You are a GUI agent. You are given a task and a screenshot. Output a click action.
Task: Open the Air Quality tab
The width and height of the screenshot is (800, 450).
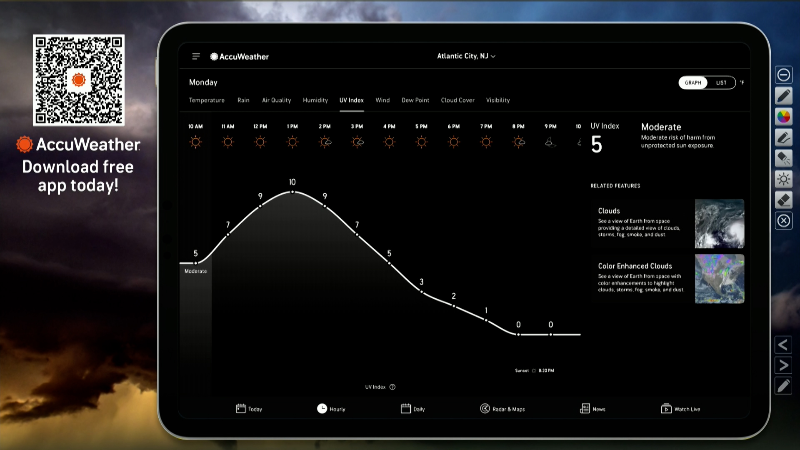tap(276, 100)
